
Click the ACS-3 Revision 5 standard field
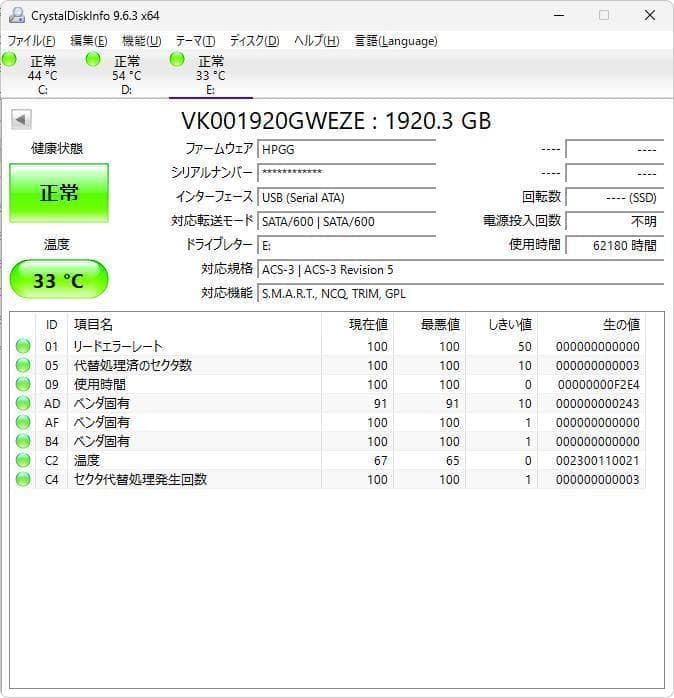[461, 269]
